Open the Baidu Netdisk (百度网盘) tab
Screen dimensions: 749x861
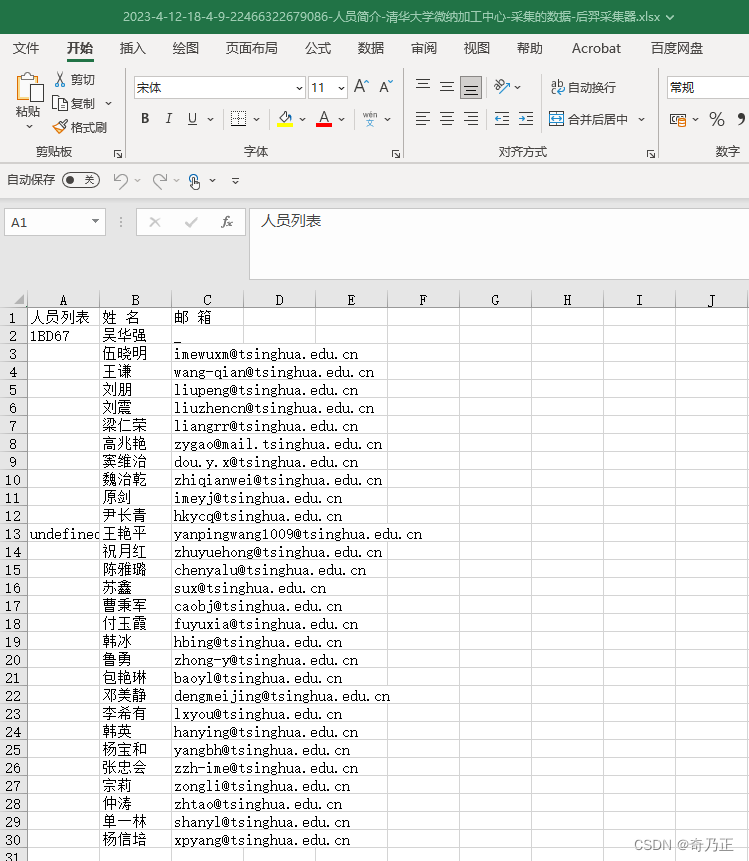pyautogui.click(x=677, y=48)
